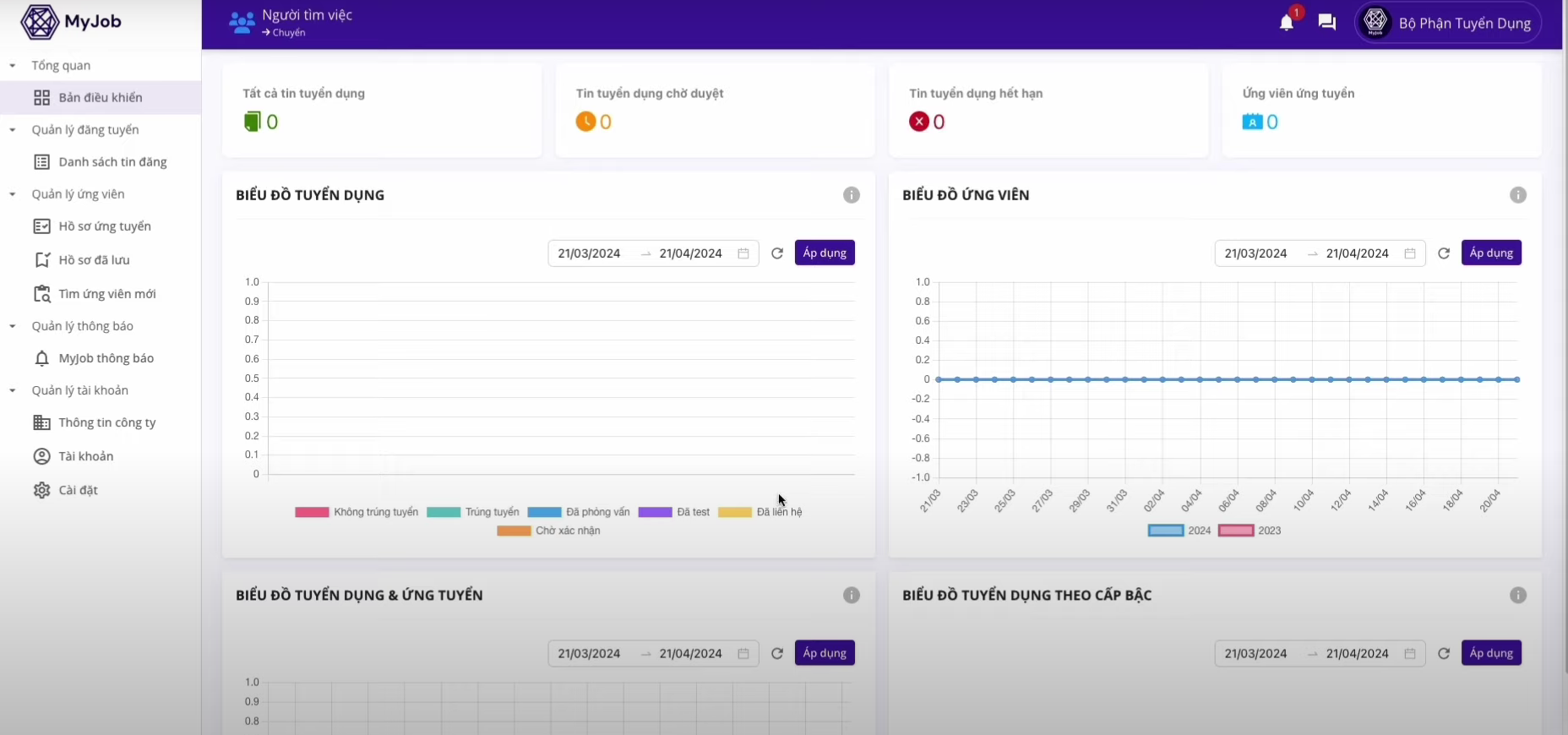
Task: Toggle Đã test legend swatch
Action: [655, 512]
